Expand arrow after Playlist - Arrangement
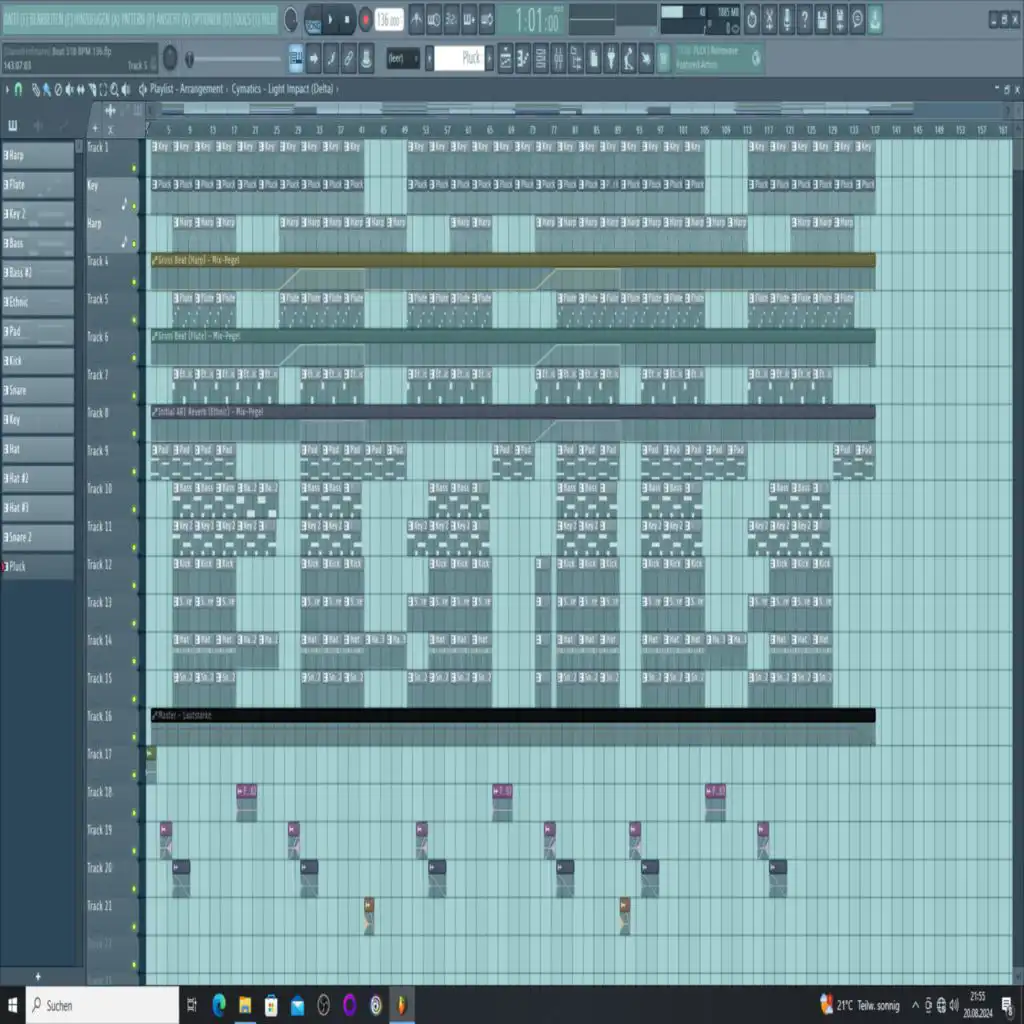 [227, 89]
